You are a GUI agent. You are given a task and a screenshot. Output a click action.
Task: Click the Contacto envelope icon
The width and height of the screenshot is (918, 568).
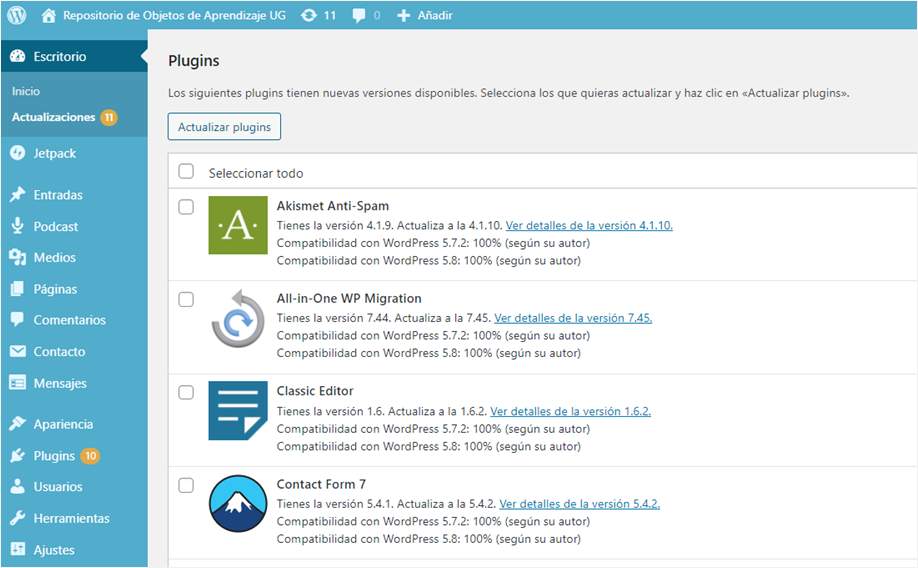click(x=18, y=351)
